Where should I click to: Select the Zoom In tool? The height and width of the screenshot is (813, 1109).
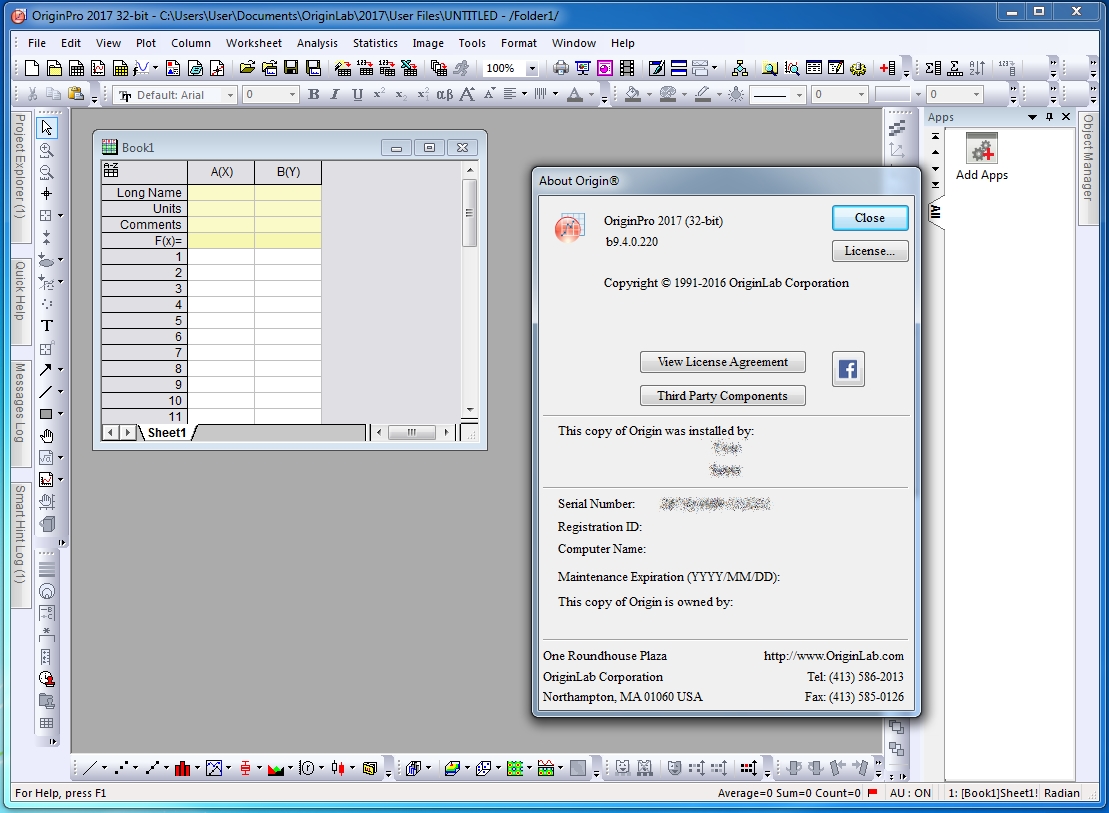[46, 150]
